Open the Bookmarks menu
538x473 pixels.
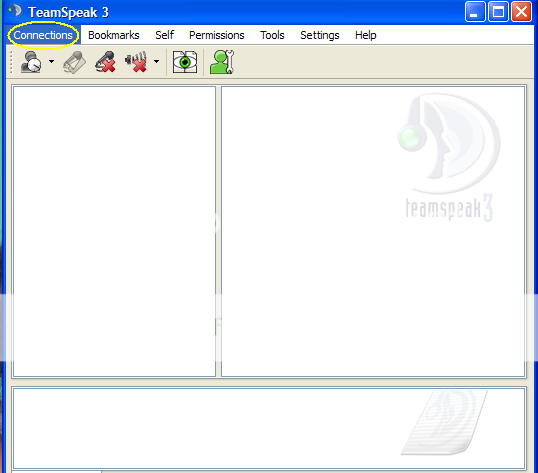point(114,35)
